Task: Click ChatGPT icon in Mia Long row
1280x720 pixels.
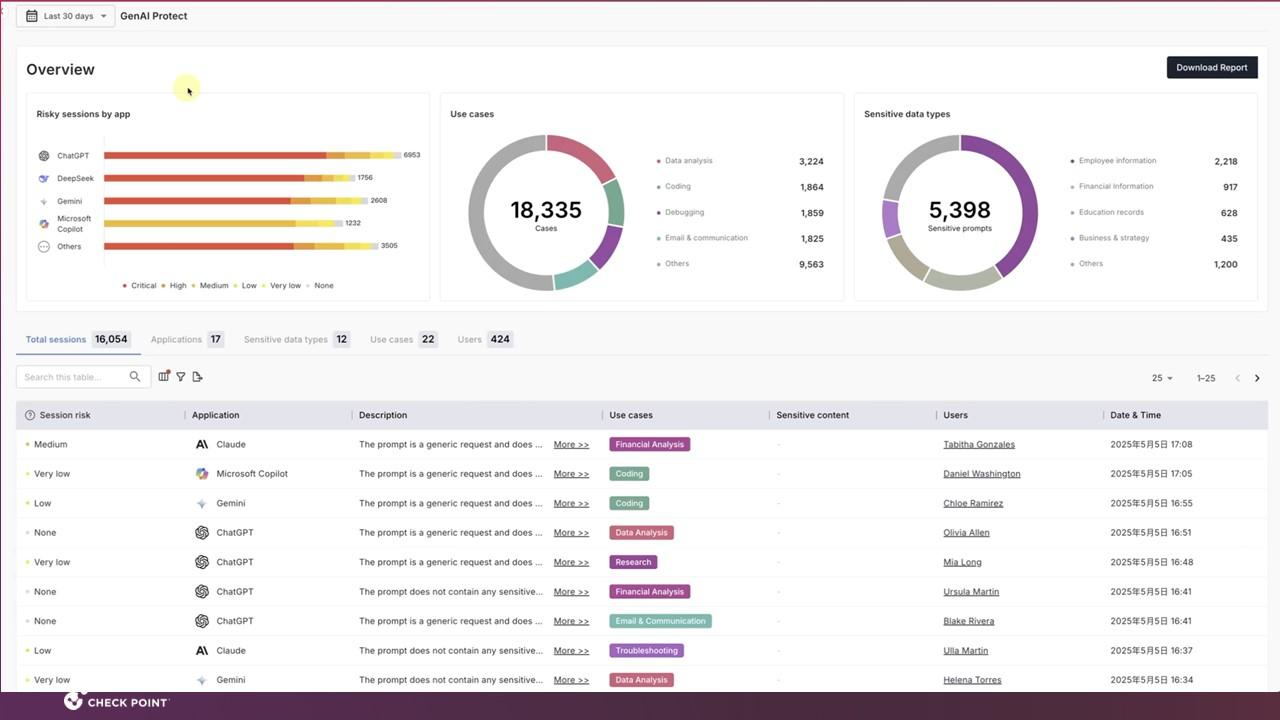Action: (x=202, y=562)
